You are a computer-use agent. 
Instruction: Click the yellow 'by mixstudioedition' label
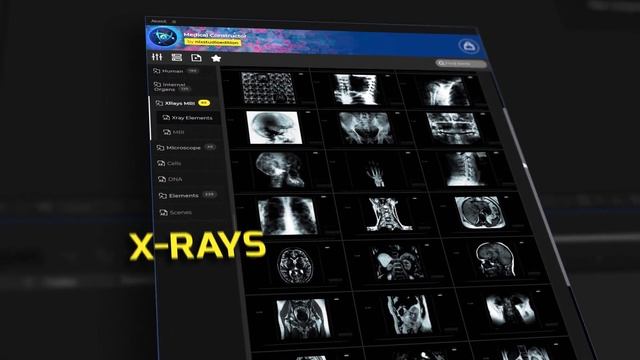pyautogui.click(x=212, y=42)
